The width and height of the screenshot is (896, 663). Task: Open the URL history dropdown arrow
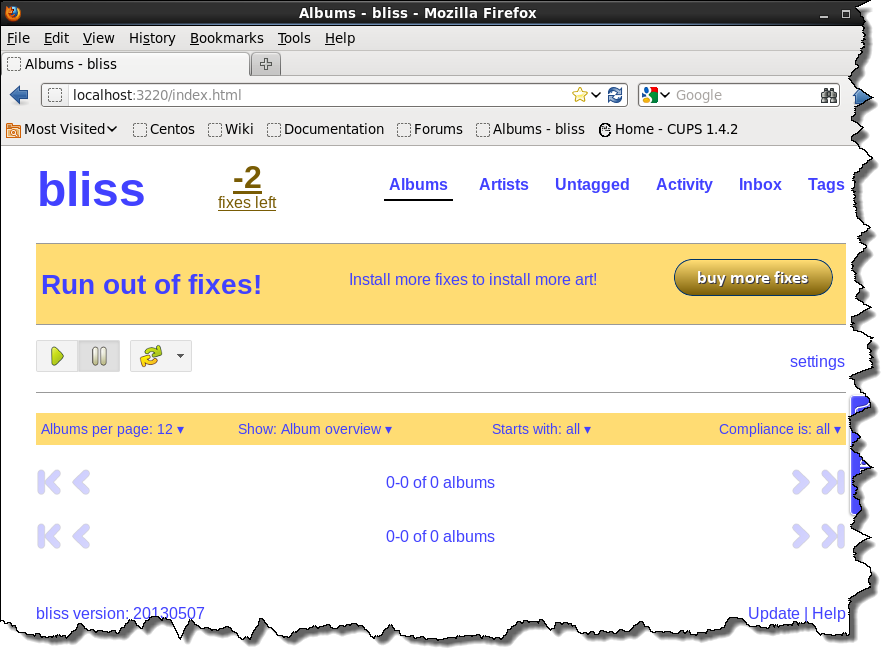(596, 95)
